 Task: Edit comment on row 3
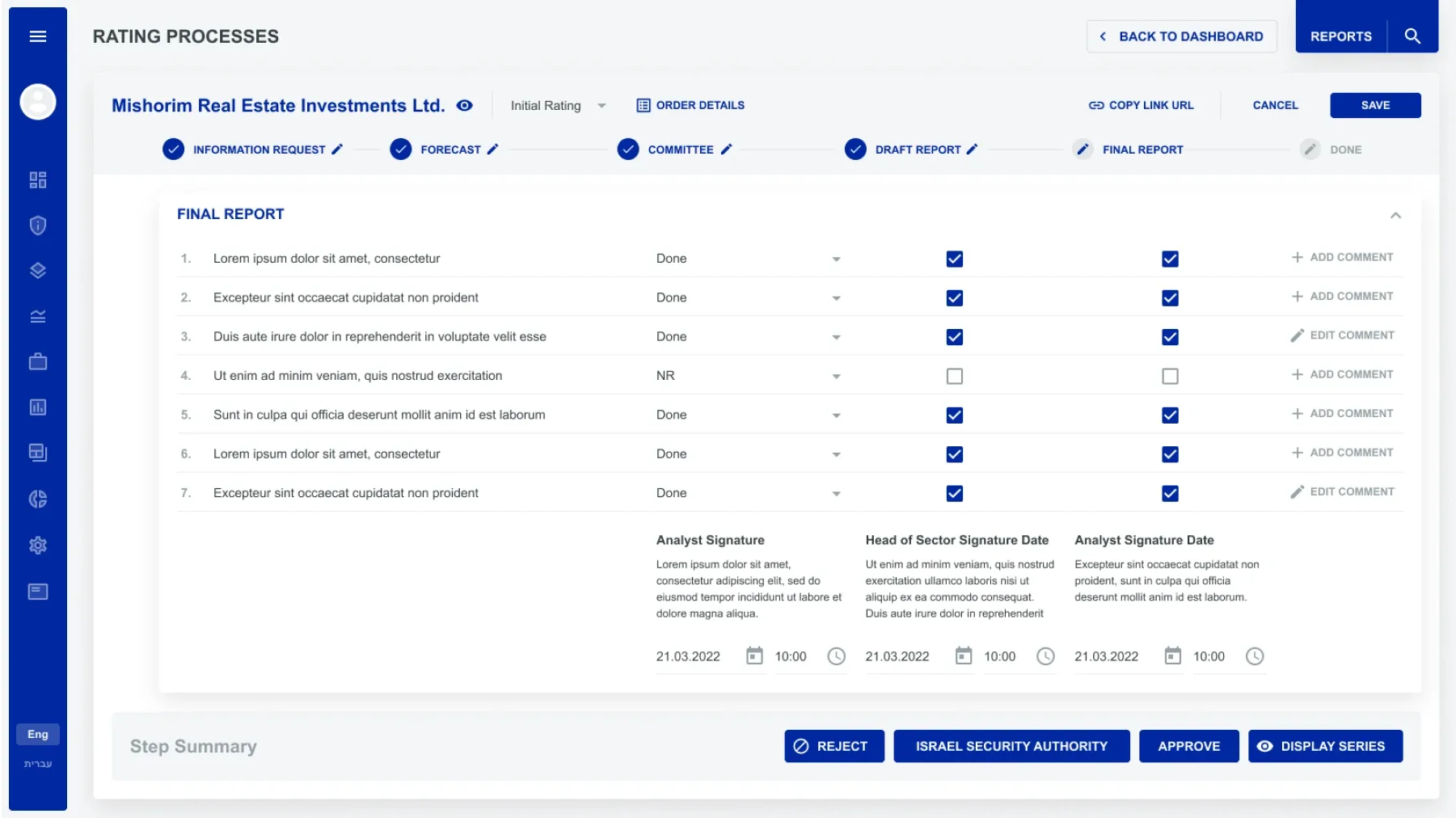pos(1342,335)
